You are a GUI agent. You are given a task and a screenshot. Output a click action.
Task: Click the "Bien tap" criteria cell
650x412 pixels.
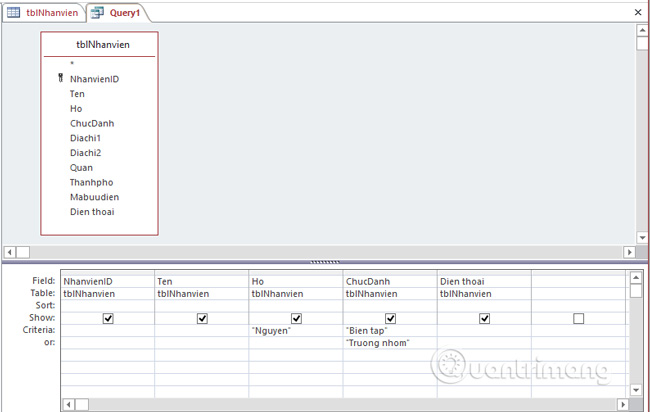390,331
